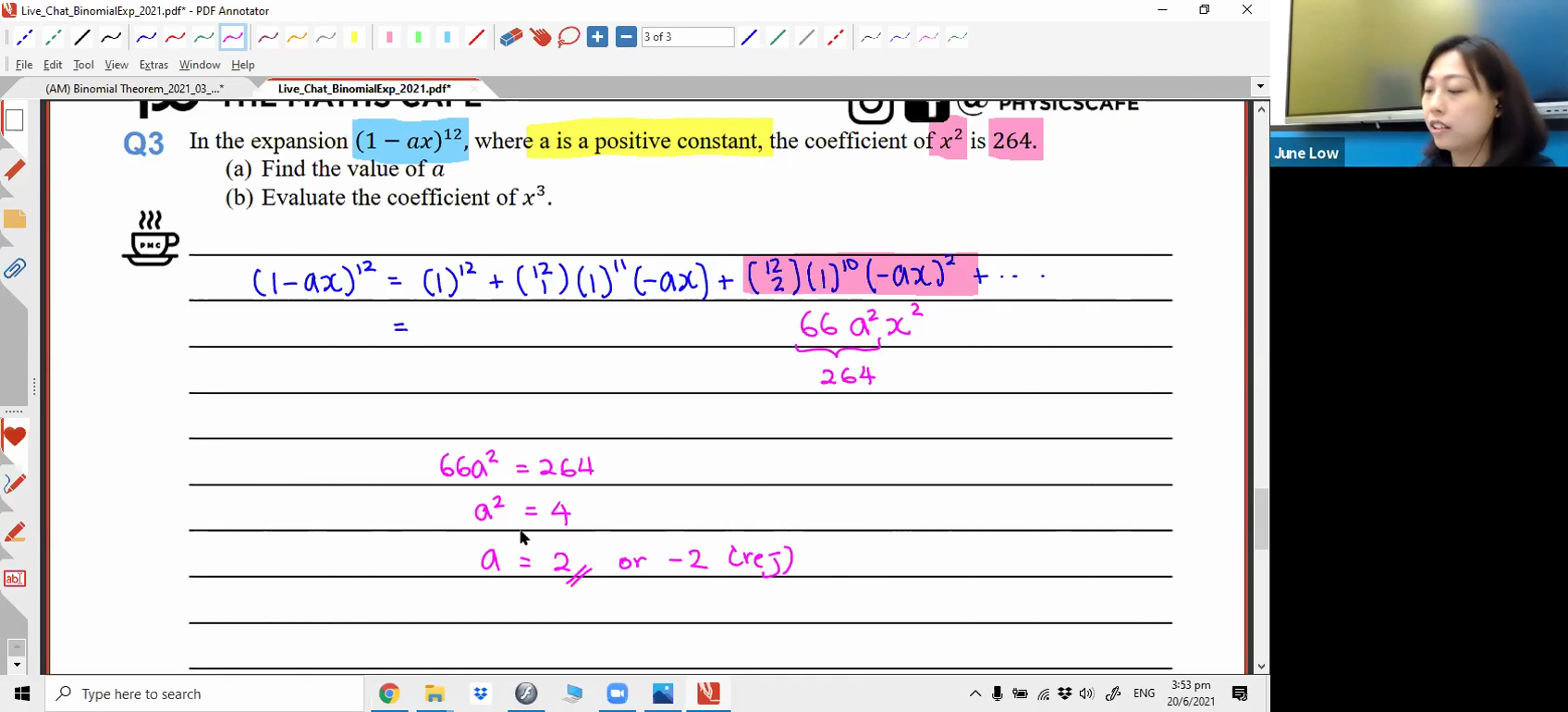Select the orange freehand pen

pyautogui.click(x=297, y=38)
